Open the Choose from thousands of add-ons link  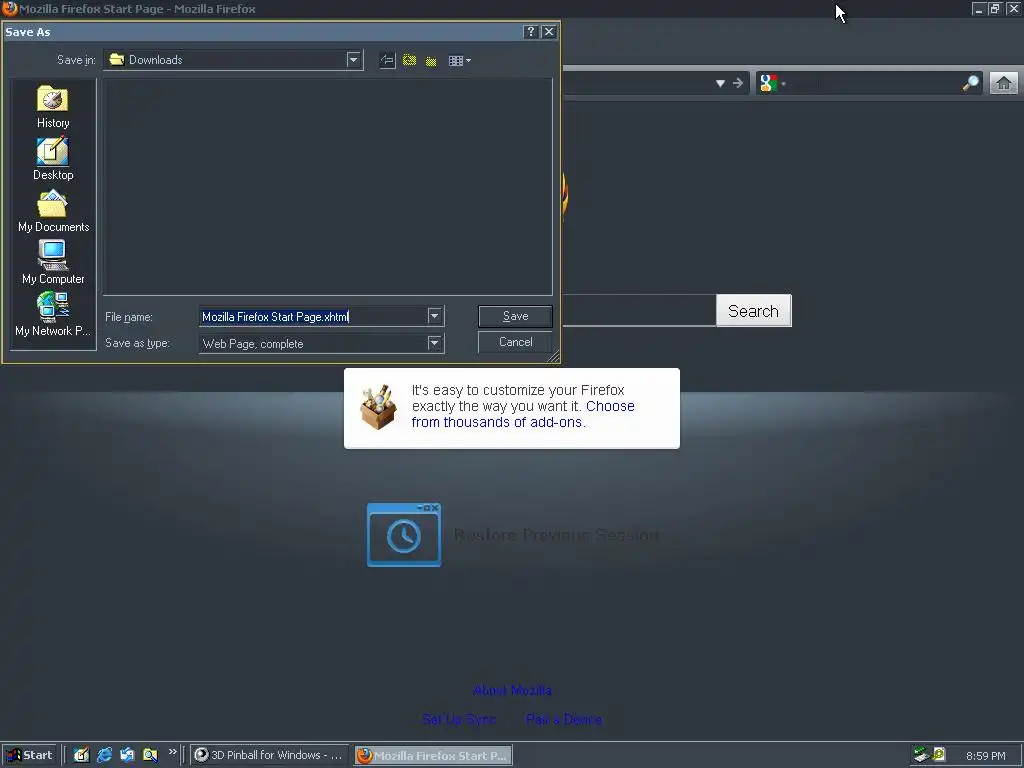point(522,414)
